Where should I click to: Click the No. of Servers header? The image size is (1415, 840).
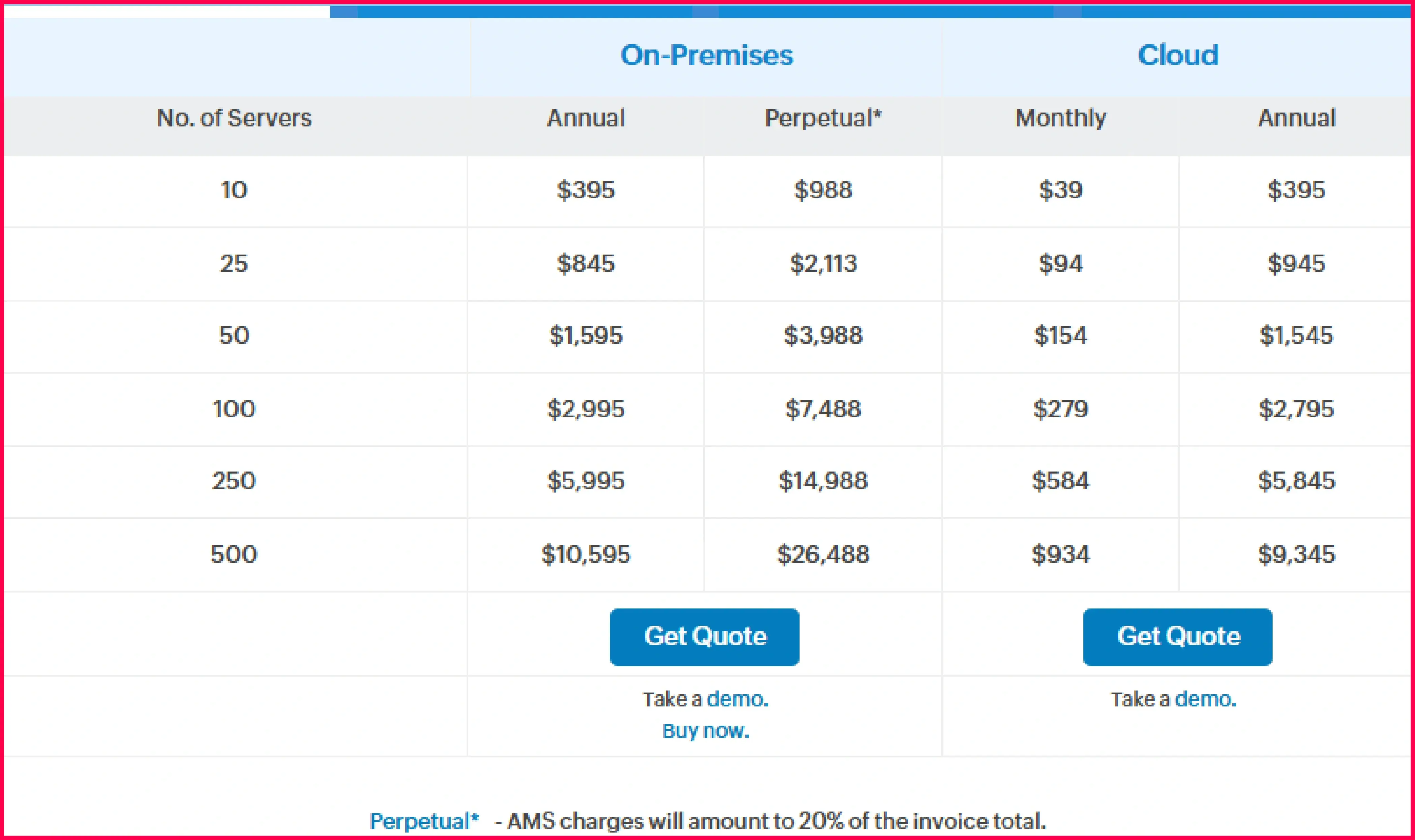[234, 118]
